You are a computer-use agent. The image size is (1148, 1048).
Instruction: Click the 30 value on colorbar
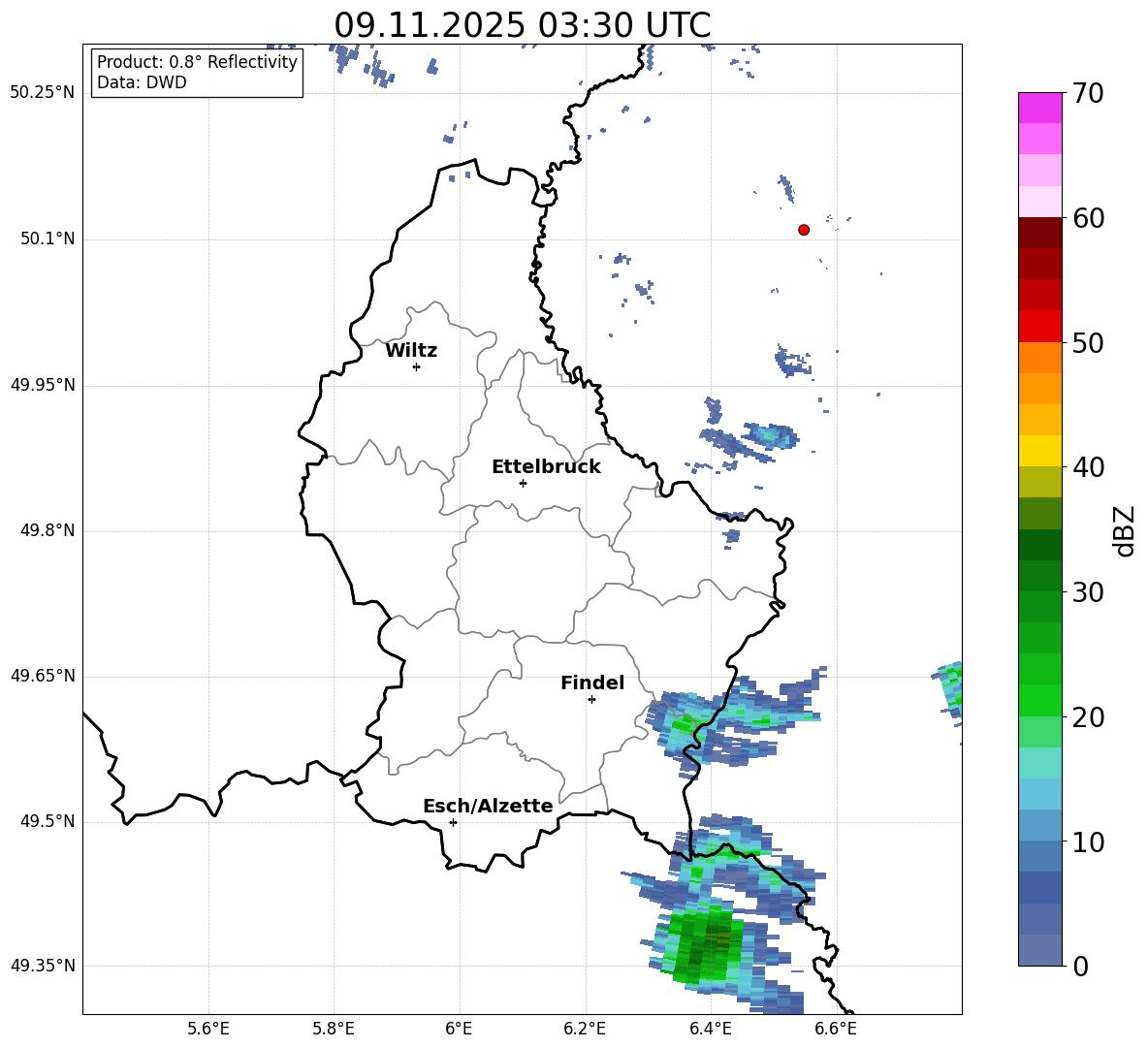coord(1088,592)
